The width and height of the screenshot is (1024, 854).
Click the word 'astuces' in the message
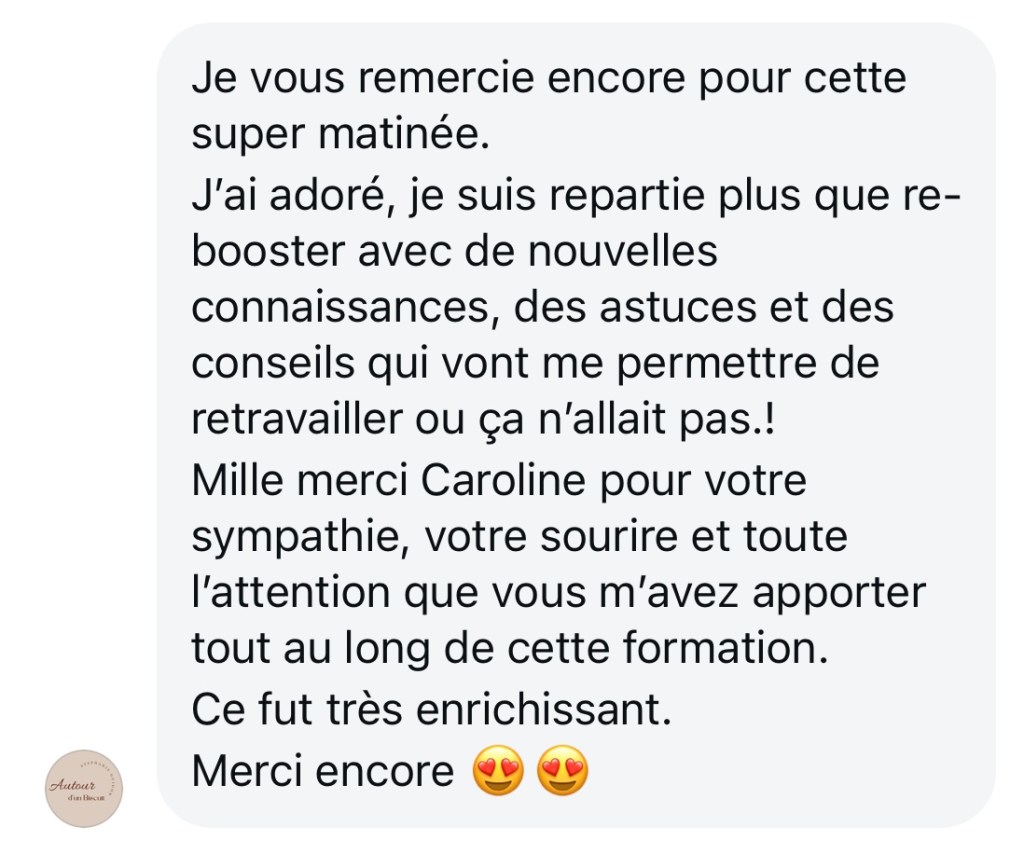[x=677, y=308]
